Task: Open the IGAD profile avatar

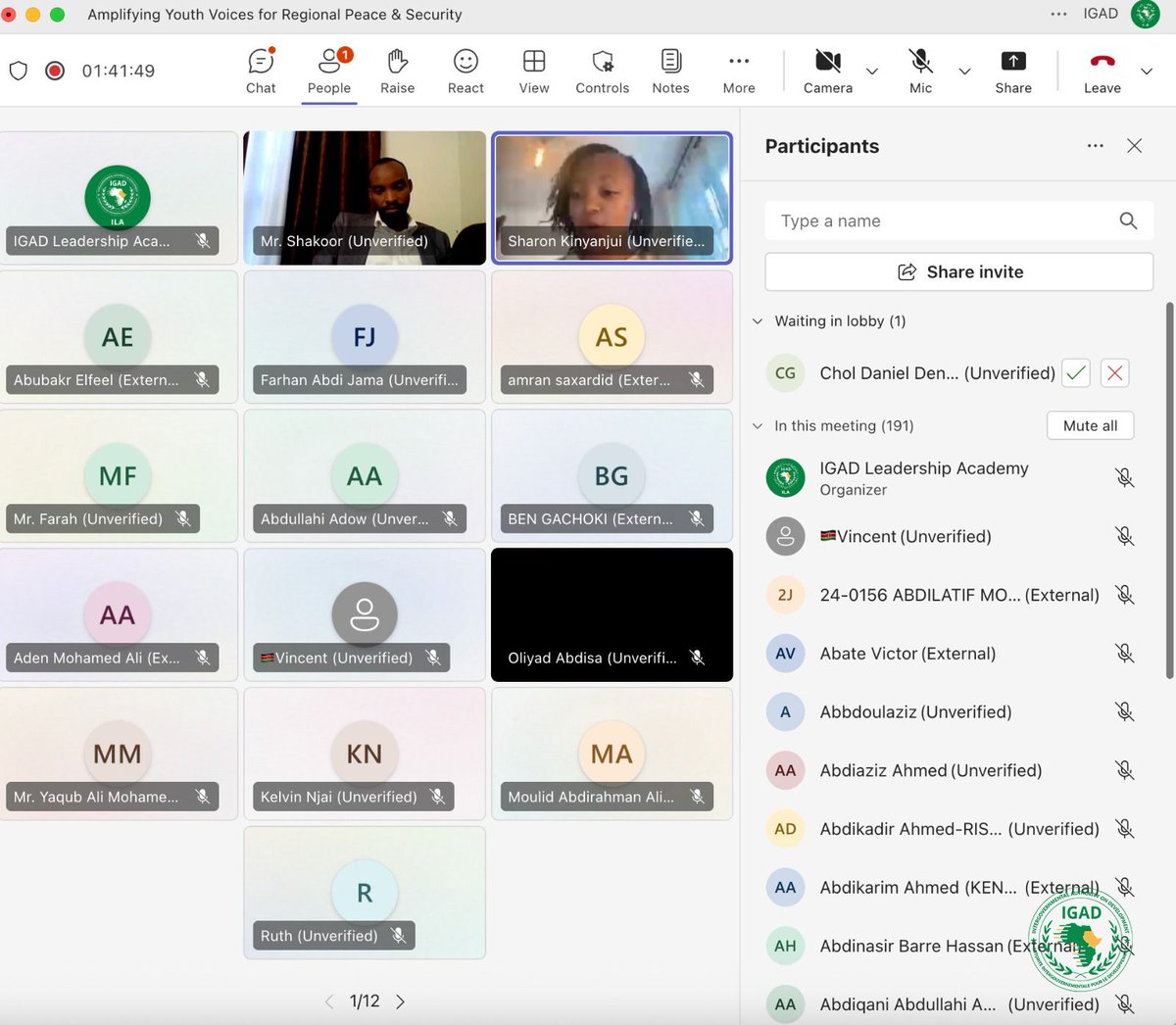Action: point(1145,14)
